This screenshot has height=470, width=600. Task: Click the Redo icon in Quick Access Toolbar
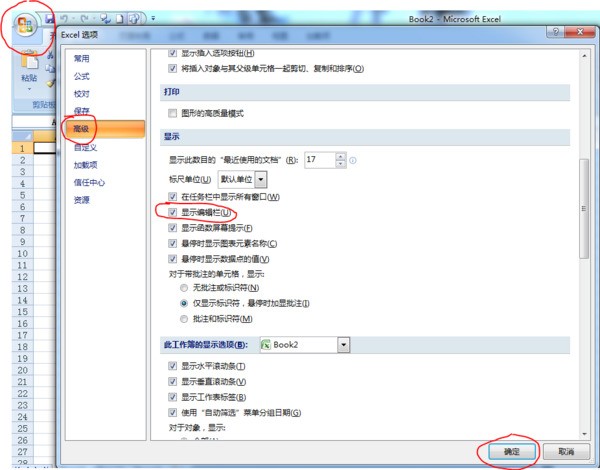pyautogui.click(x=85, y=18)
